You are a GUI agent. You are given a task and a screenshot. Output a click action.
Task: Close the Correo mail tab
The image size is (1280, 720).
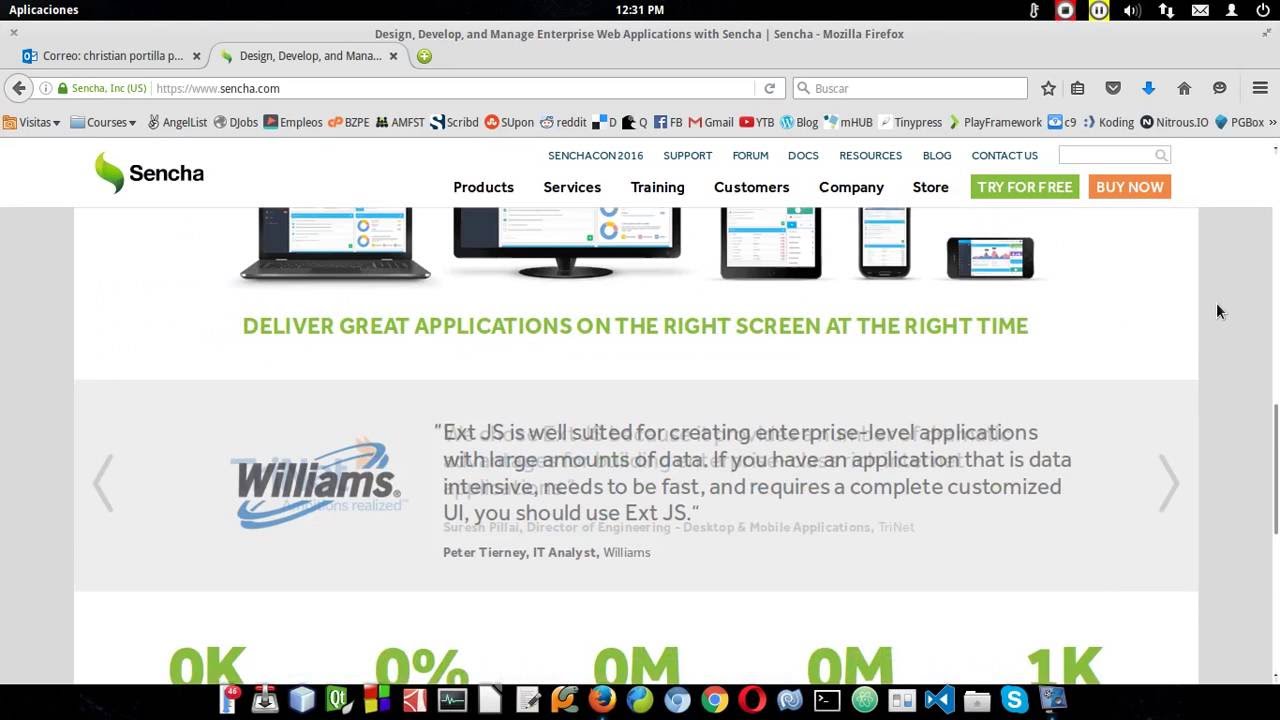196,56
